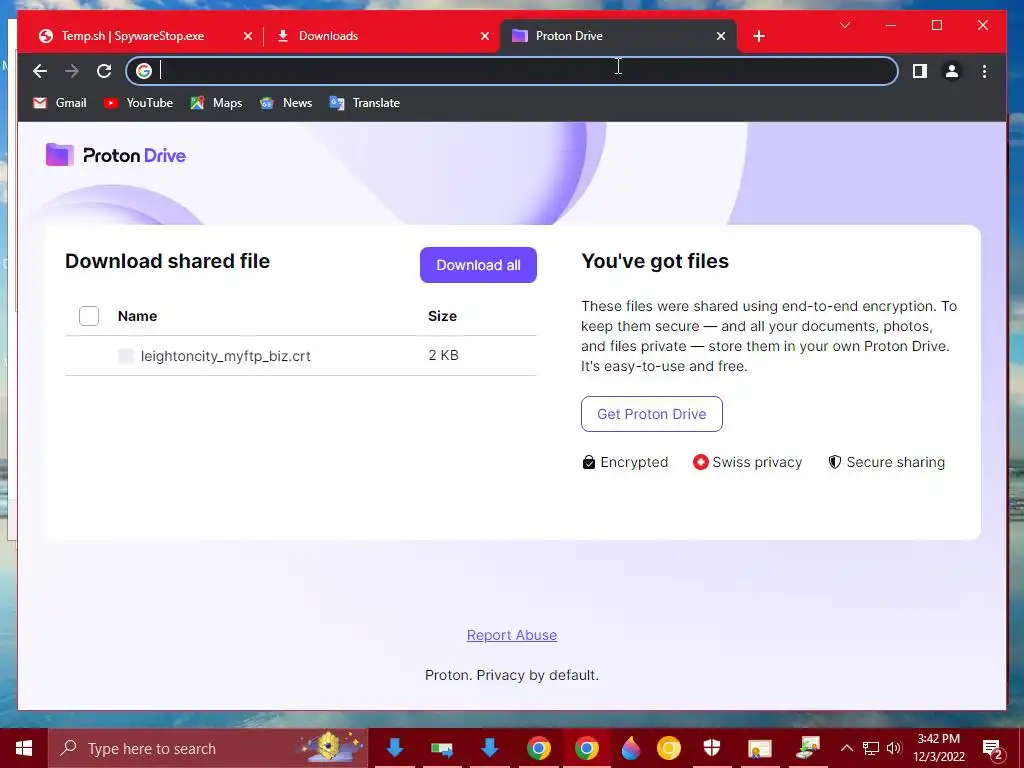
Task: Open the News bookmark
Action: [286, 103]
